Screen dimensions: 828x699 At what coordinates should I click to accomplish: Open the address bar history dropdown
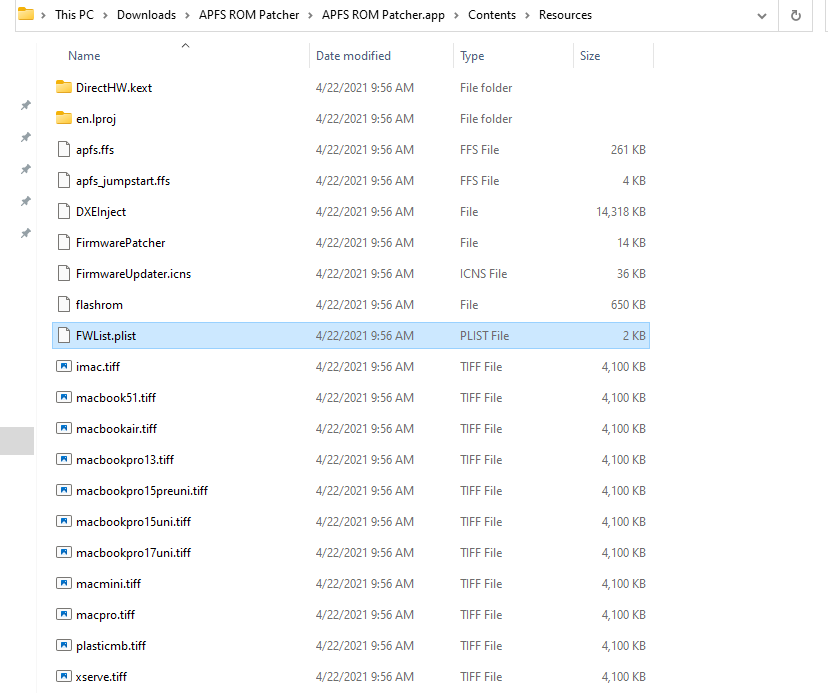tap(761, 16)
